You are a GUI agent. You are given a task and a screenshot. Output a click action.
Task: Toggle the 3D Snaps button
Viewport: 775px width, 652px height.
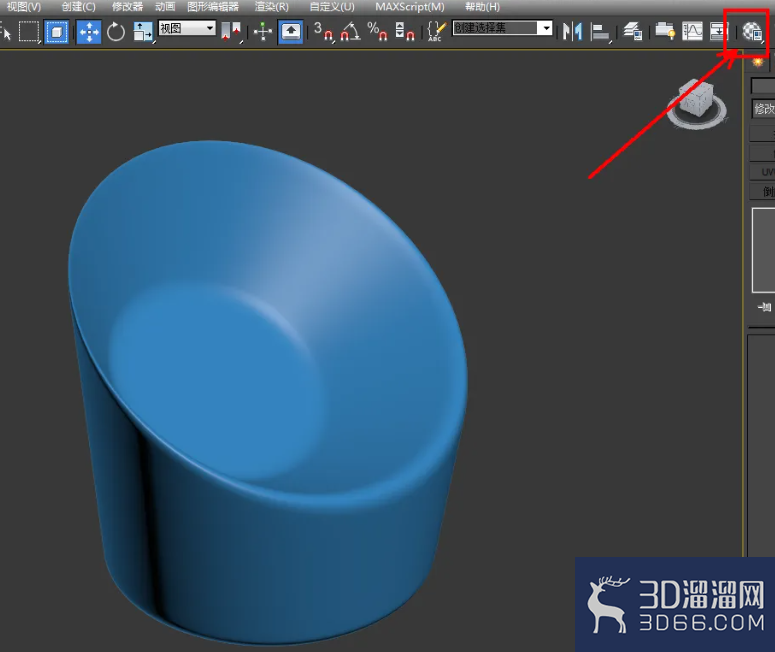tap(323, 32)
